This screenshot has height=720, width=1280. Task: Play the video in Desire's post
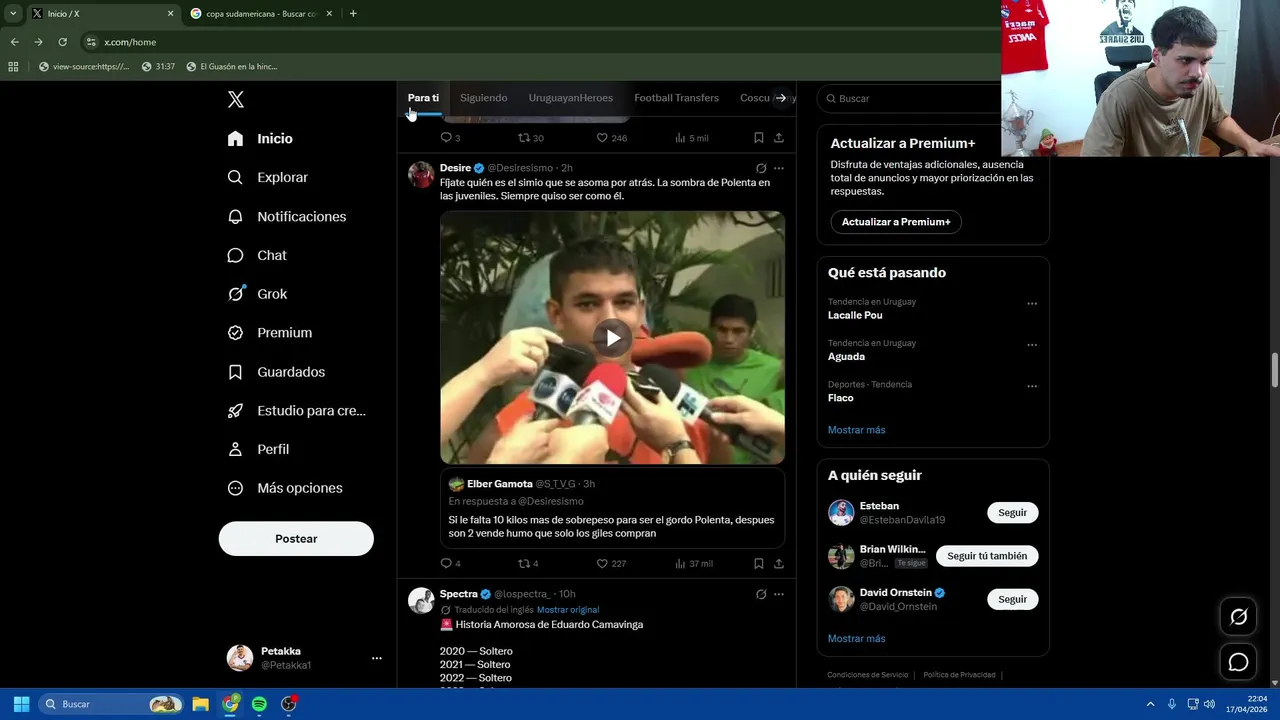tap(612, 338)
